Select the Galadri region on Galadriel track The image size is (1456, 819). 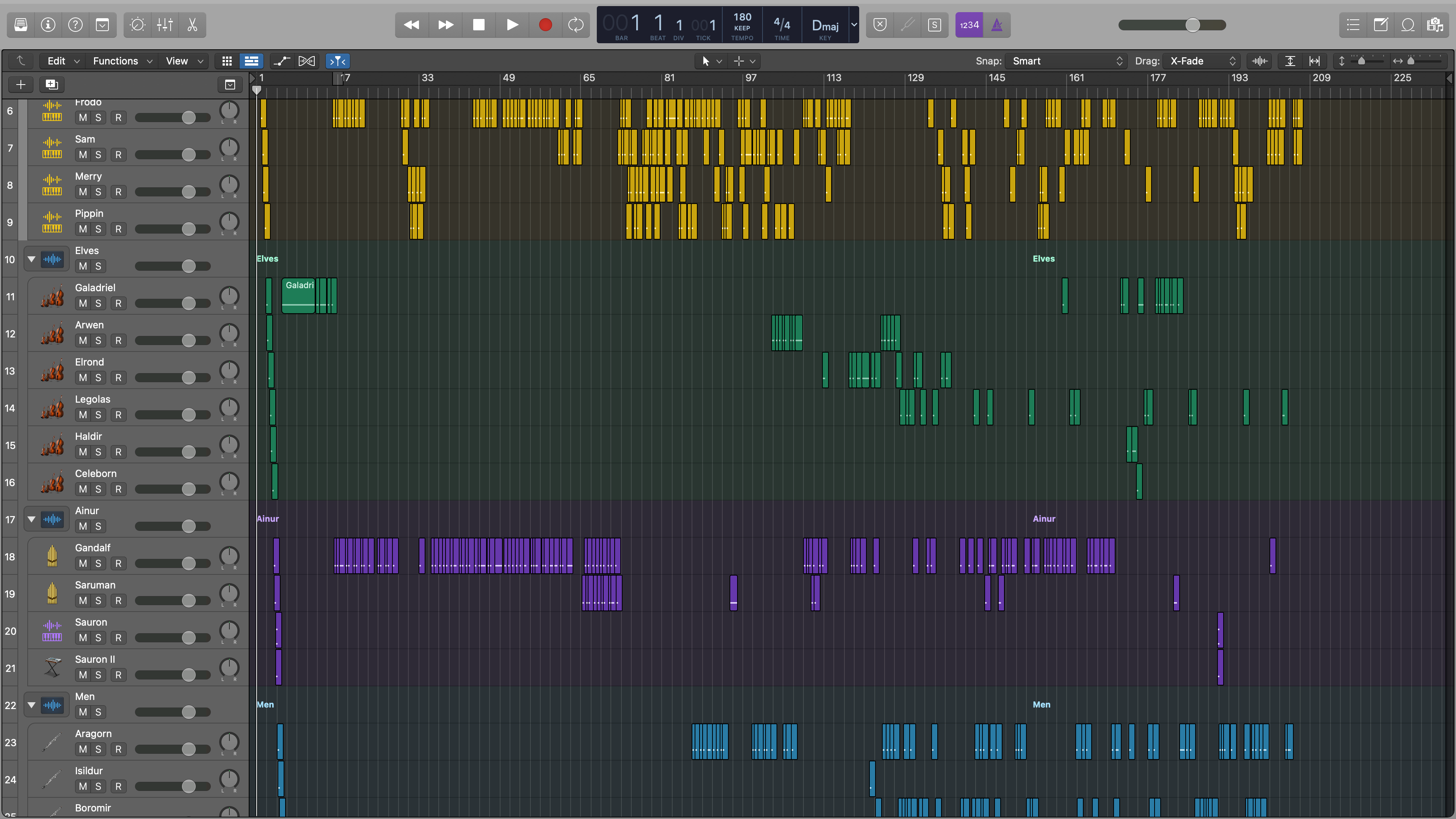coord(298,296)
